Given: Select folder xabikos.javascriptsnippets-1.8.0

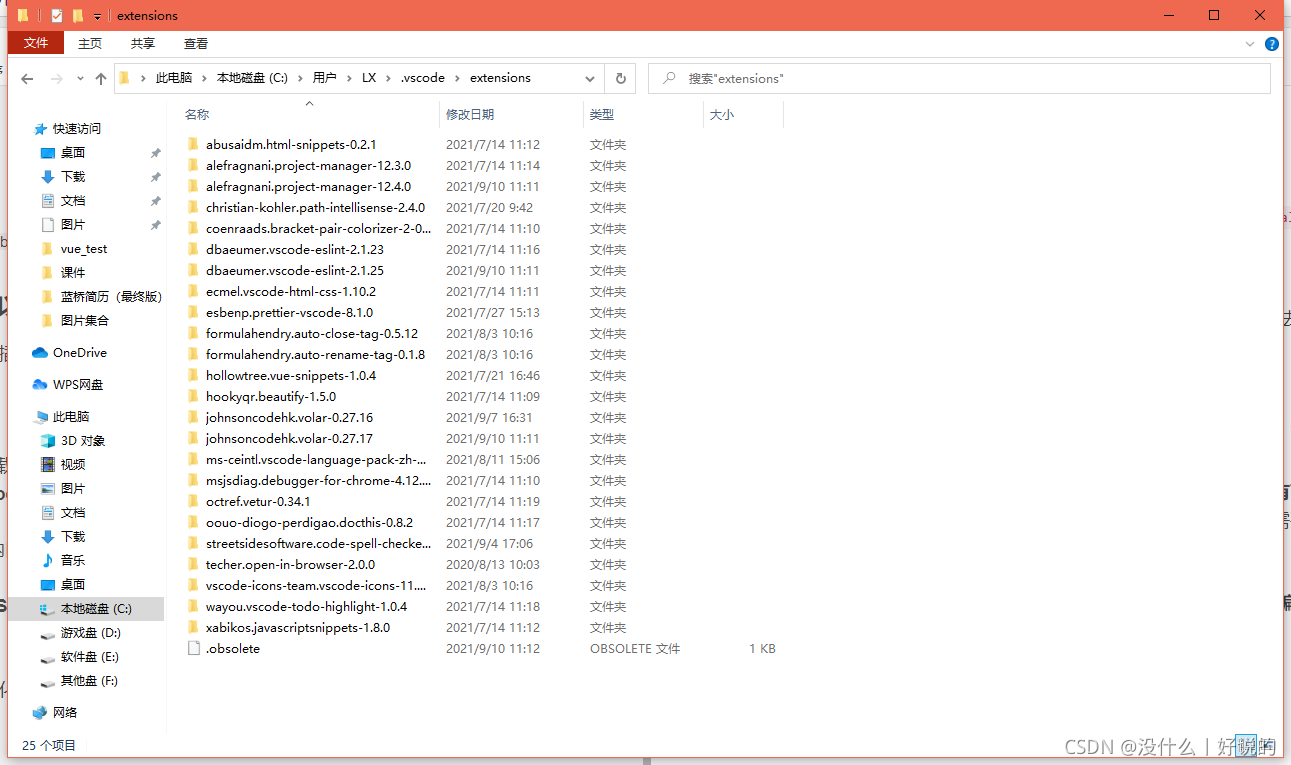Looking at the screenshot, I should point(298,628).
